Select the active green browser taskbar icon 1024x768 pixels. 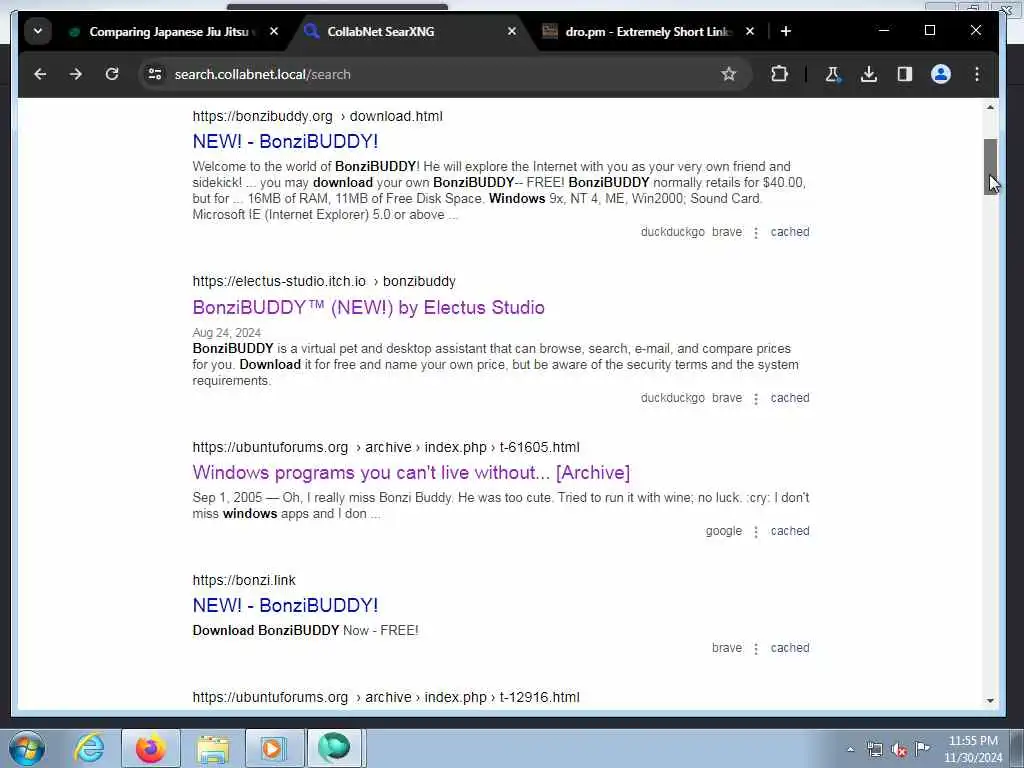pos(334,748)
